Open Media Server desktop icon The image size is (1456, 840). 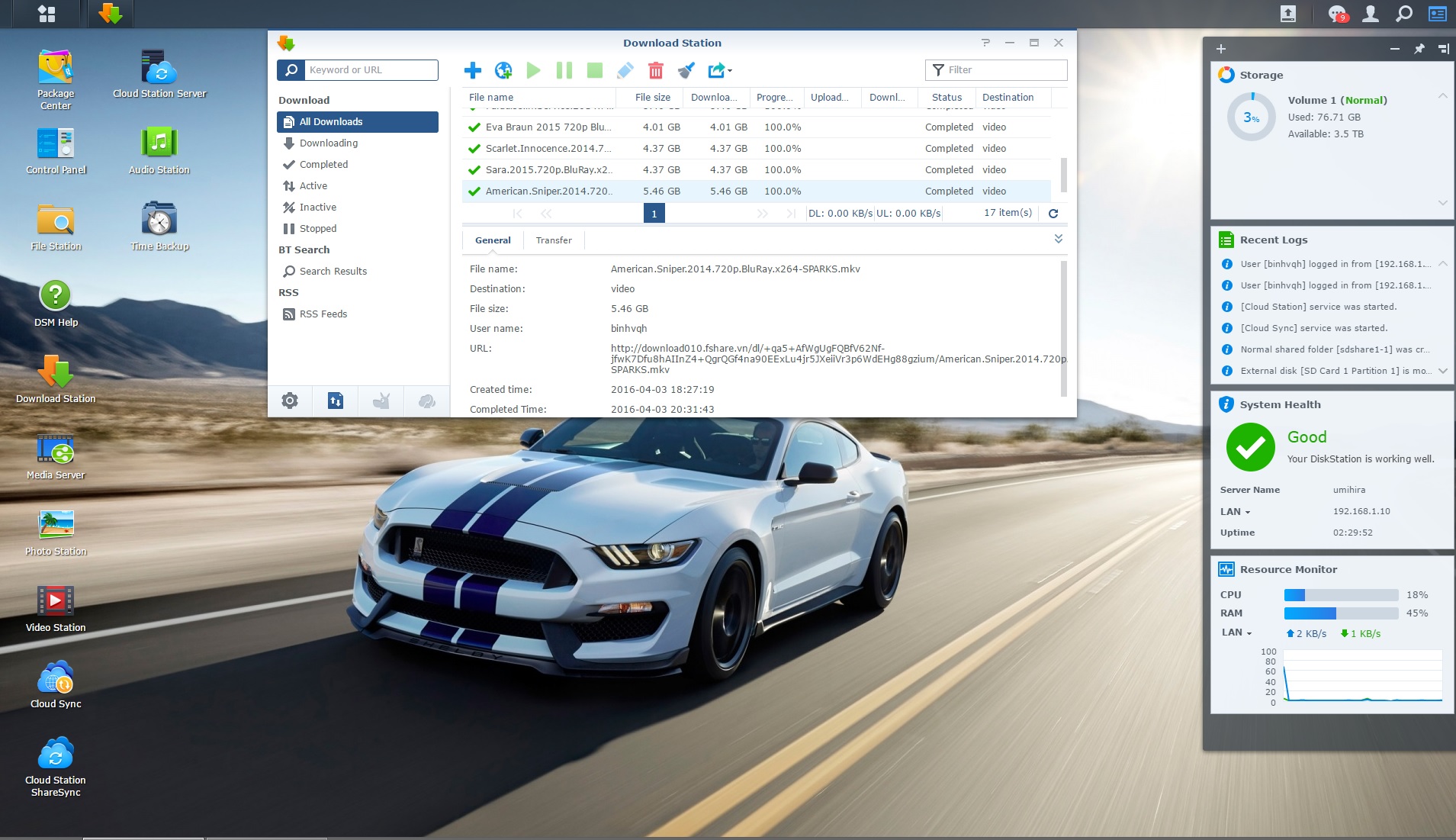click(x=56, y=455)
